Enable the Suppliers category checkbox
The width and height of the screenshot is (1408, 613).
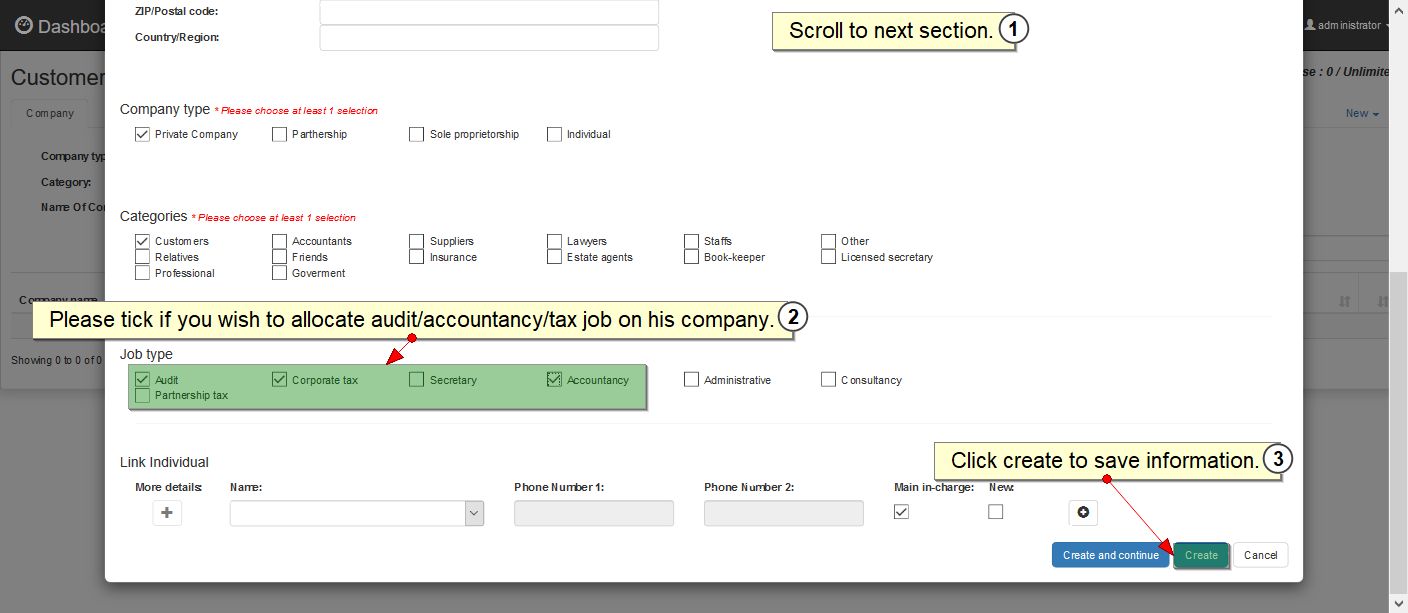[x=417, y=241]
